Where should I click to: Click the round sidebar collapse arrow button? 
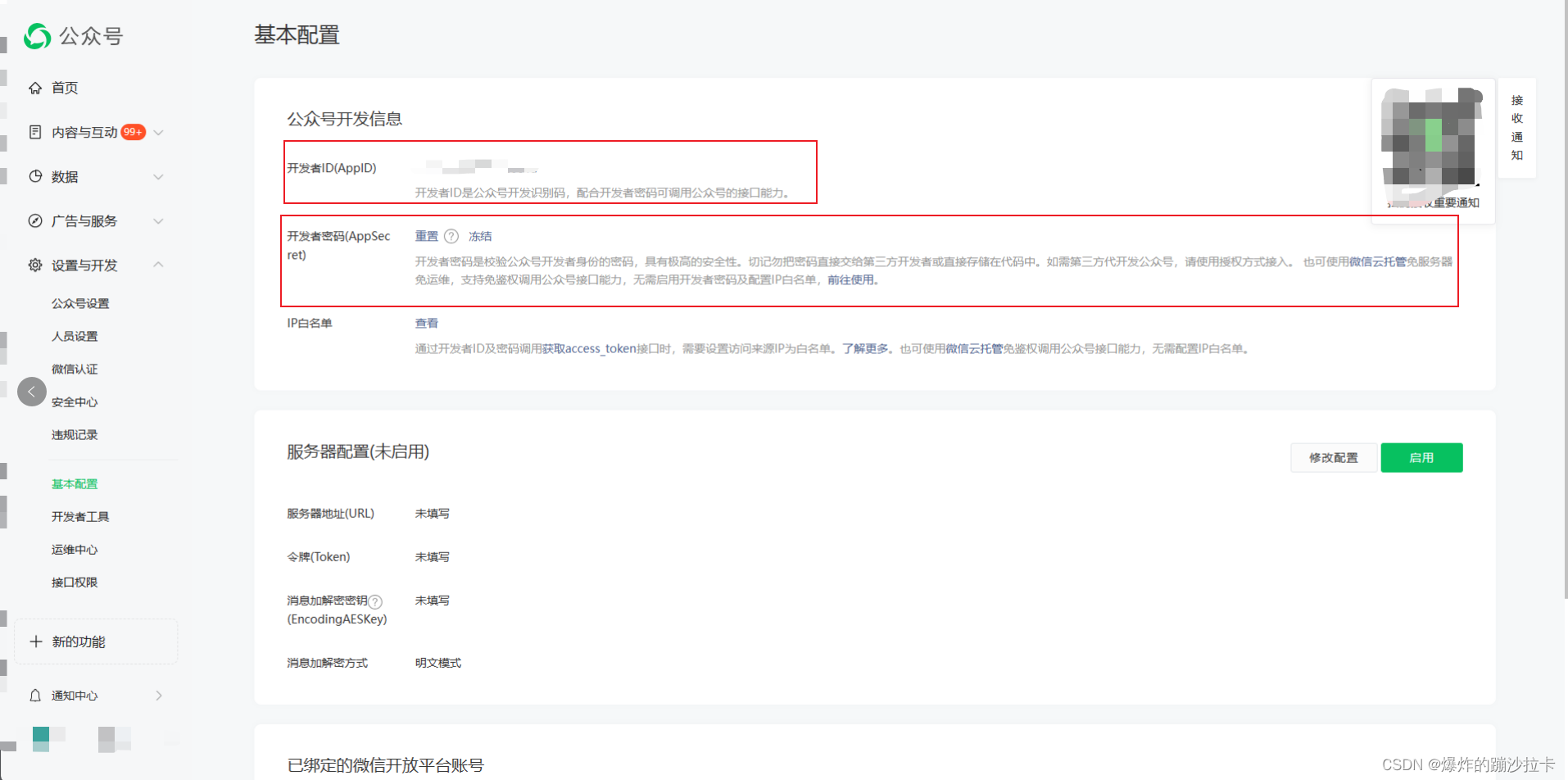[32, 392]
